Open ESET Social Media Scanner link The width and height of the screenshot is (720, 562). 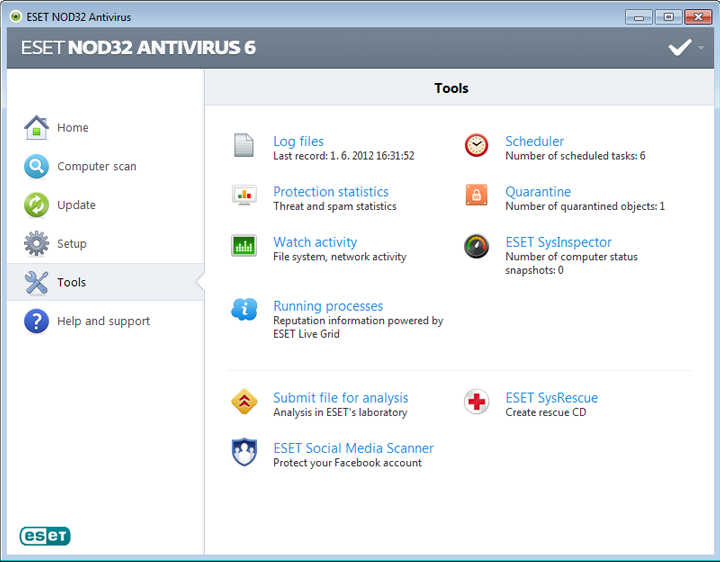tap(353, 448)
